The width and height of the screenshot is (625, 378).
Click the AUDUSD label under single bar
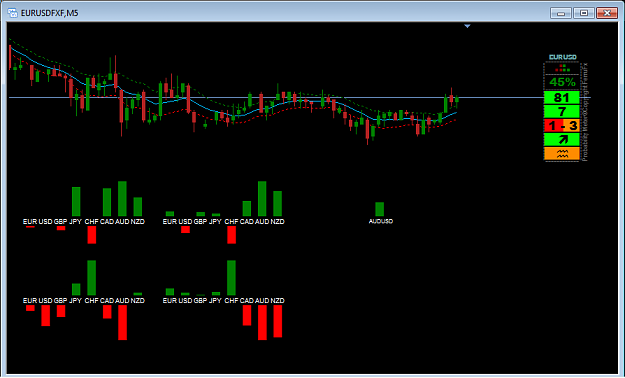(x=381, y=221)
